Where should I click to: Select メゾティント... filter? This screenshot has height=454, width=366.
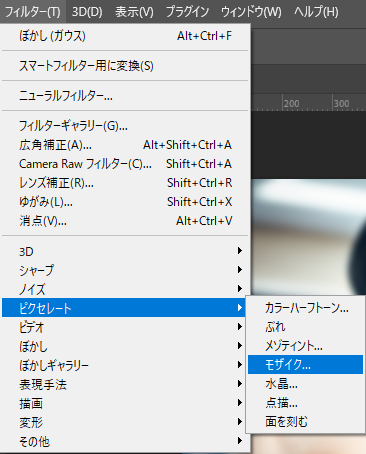(x=305, y=346)
